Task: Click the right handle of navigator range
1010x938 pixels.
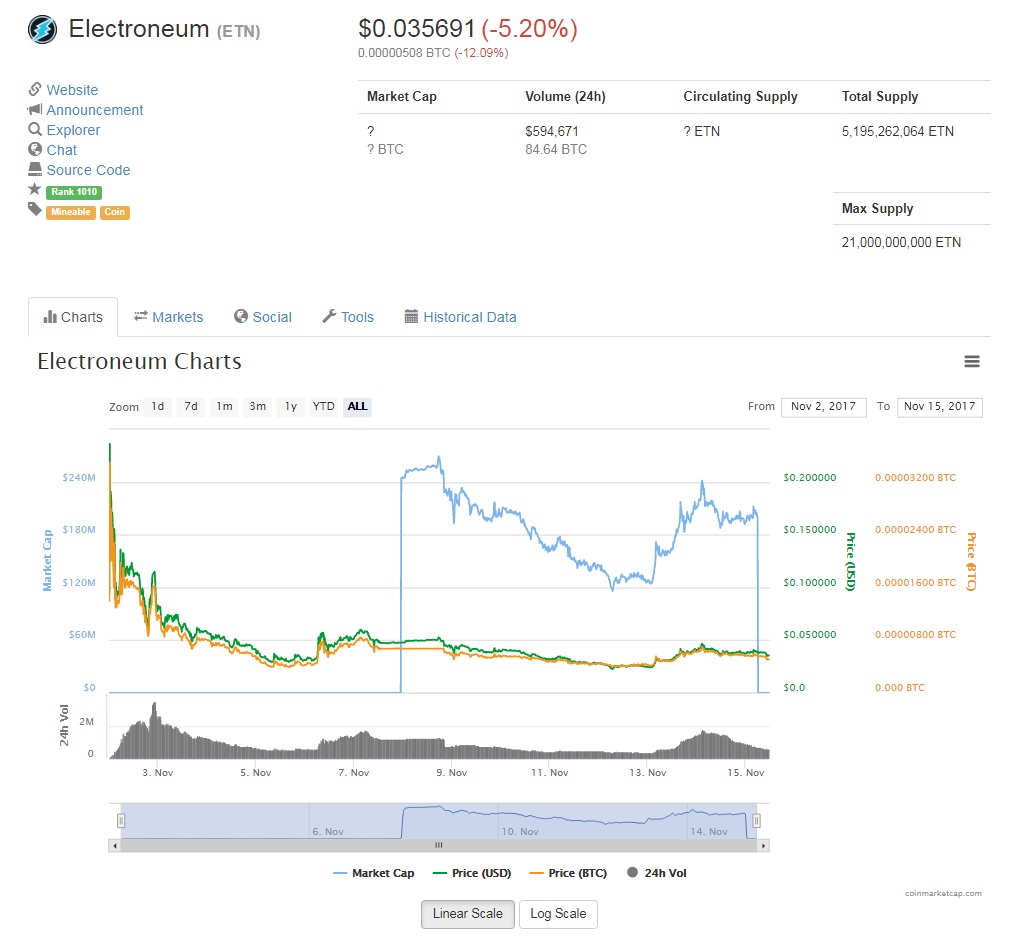Action: pyautogui.click(x=757, y=821)
